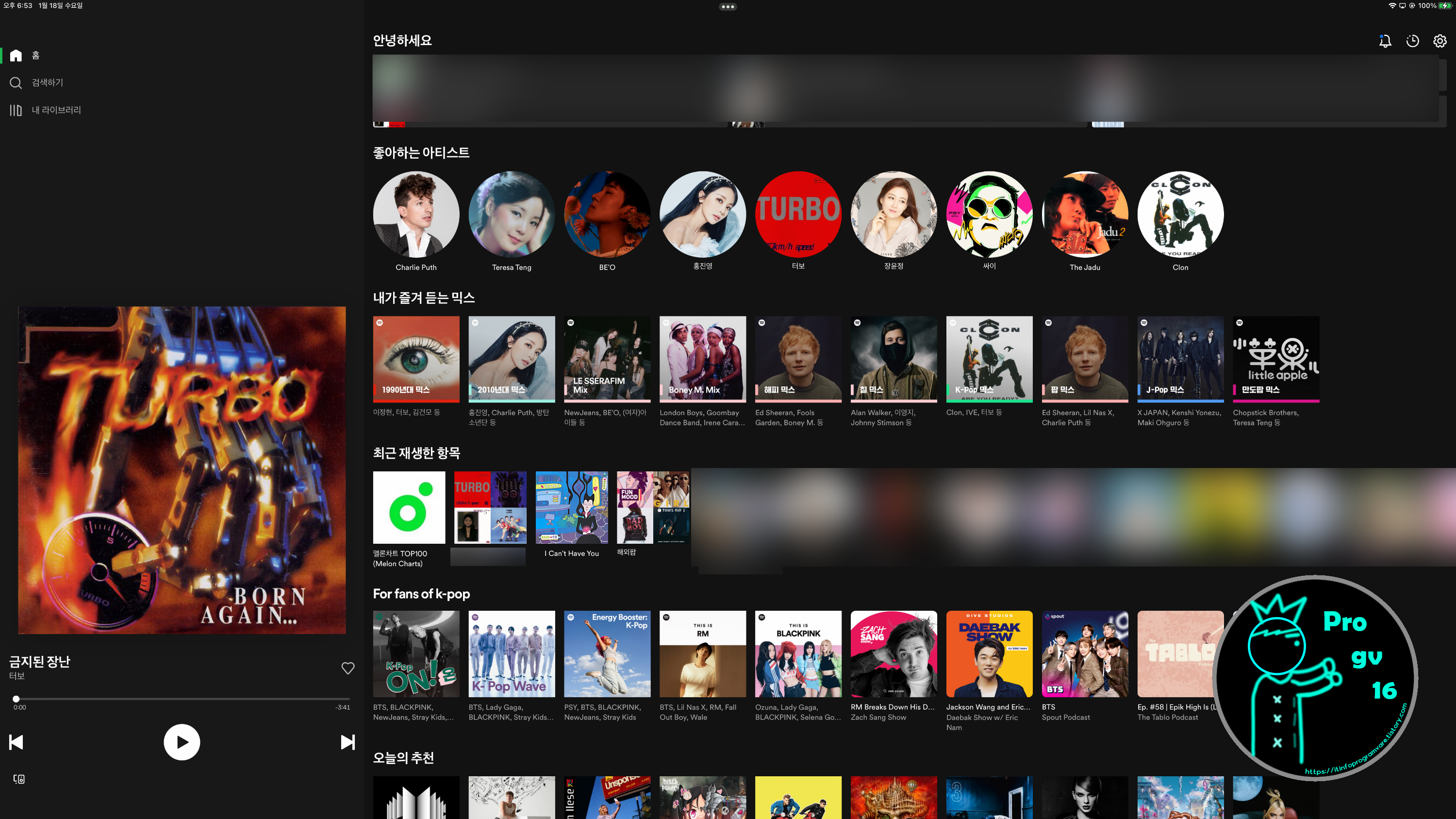Select the 홈 sidebar tab
The width and height of the screenshot is (1456, 819).
[x=35, y=55]
